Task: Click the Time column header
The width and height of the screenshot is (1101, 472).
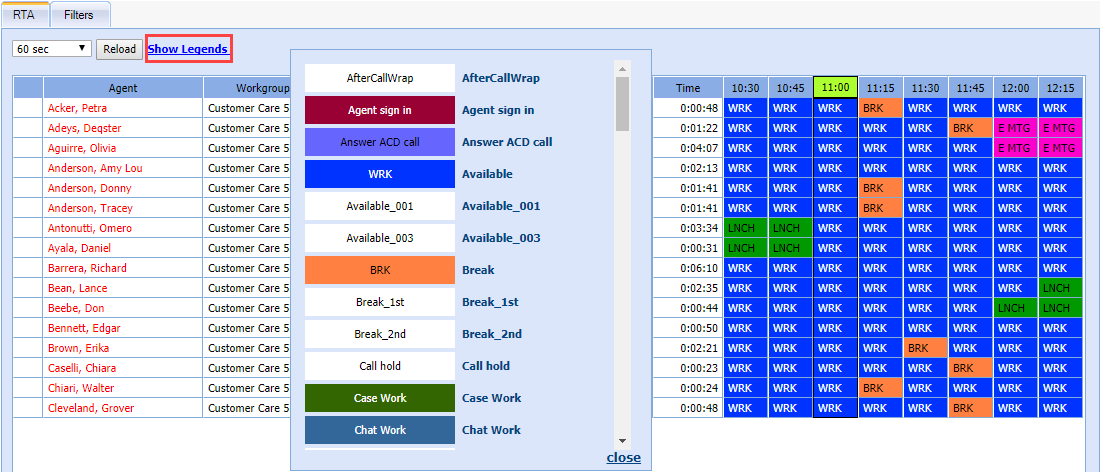Action: 688,88
